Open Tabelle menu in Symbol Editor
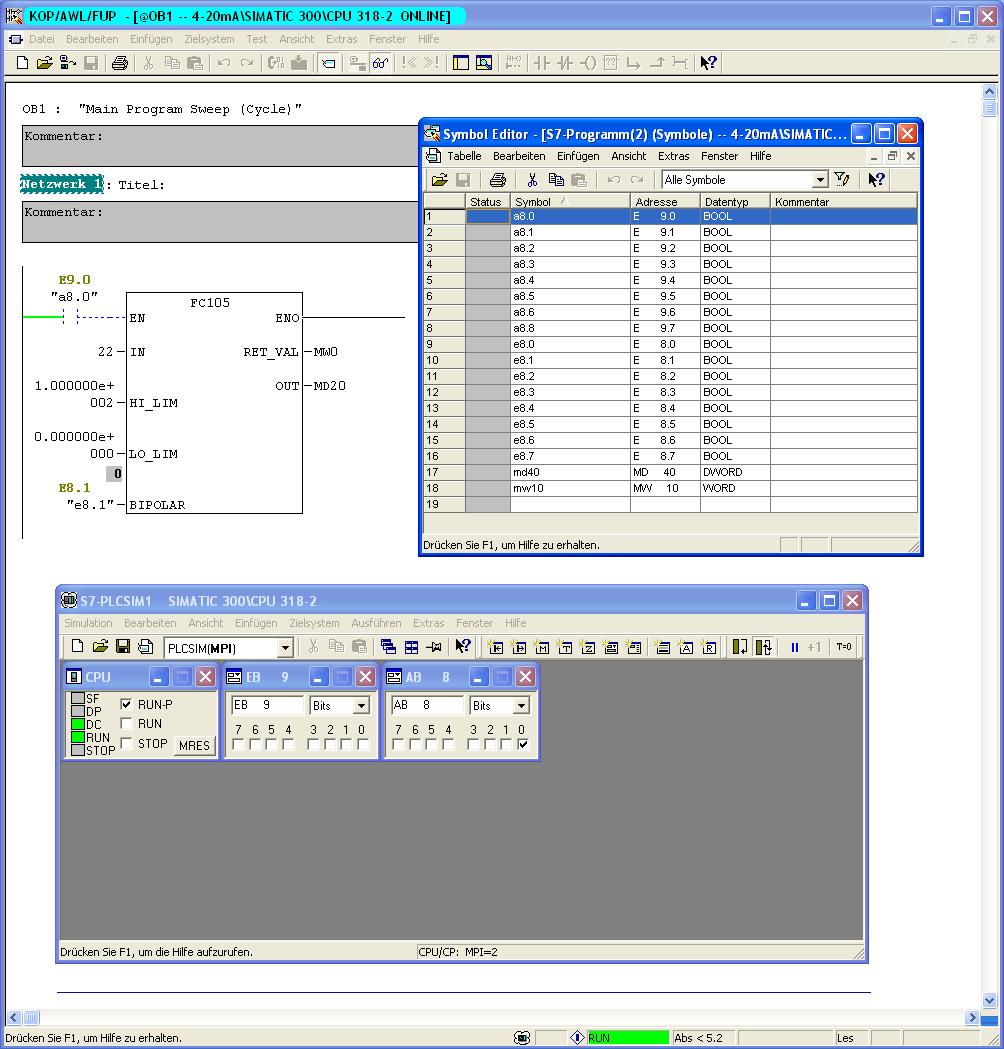Screen dimensions: 1004x1049 tap(464, 156)
